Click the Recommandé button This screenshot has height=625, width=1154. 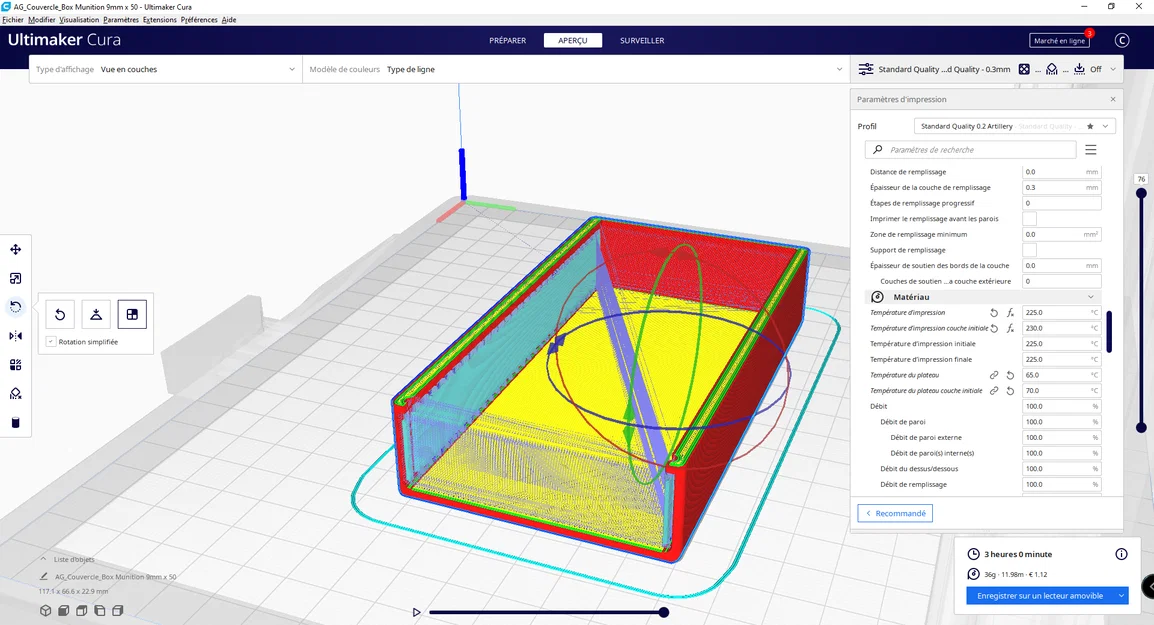click(x=895, y=513)
